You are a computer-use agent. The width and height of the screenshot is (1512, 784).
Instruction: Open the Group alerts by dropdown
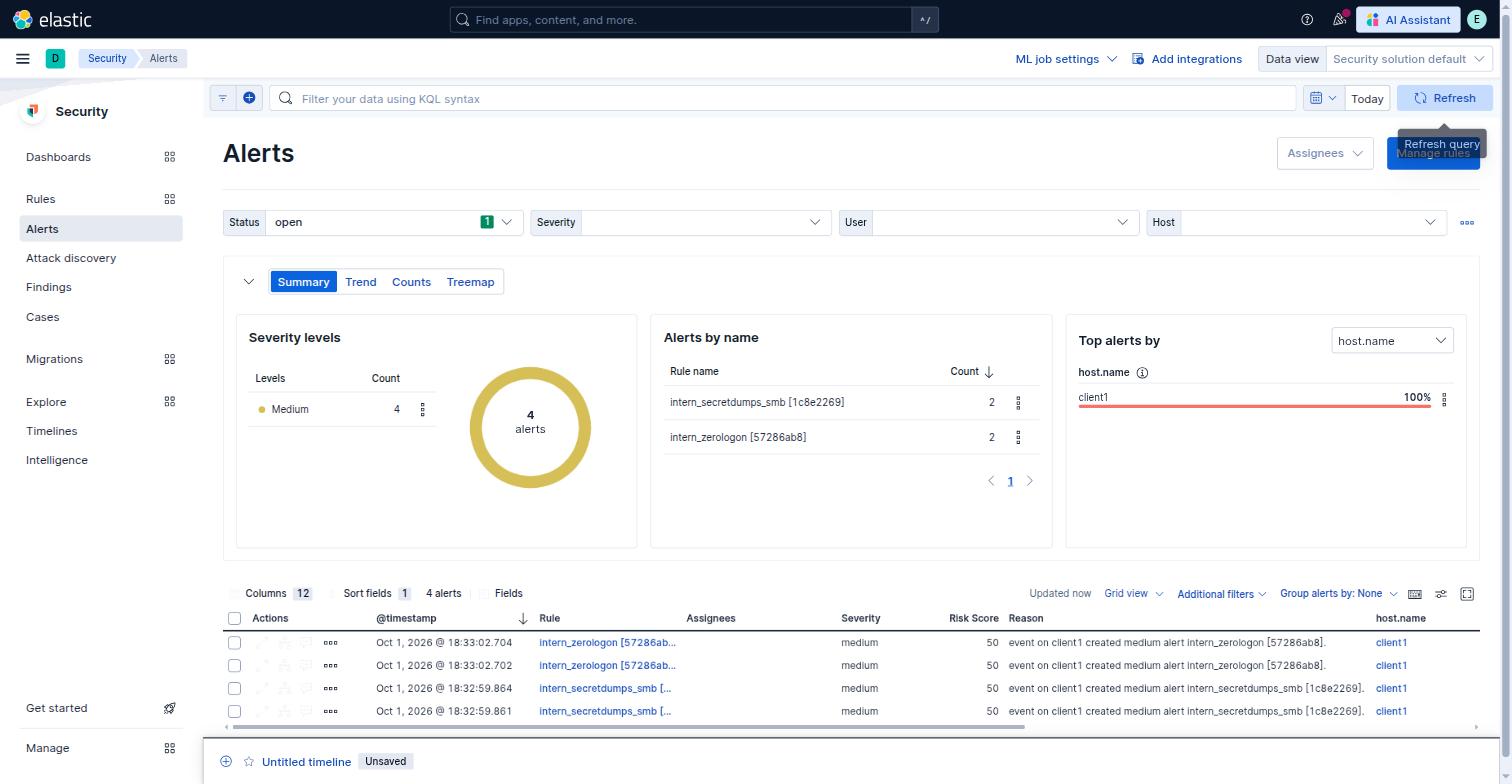click(x=1338, y=594)
